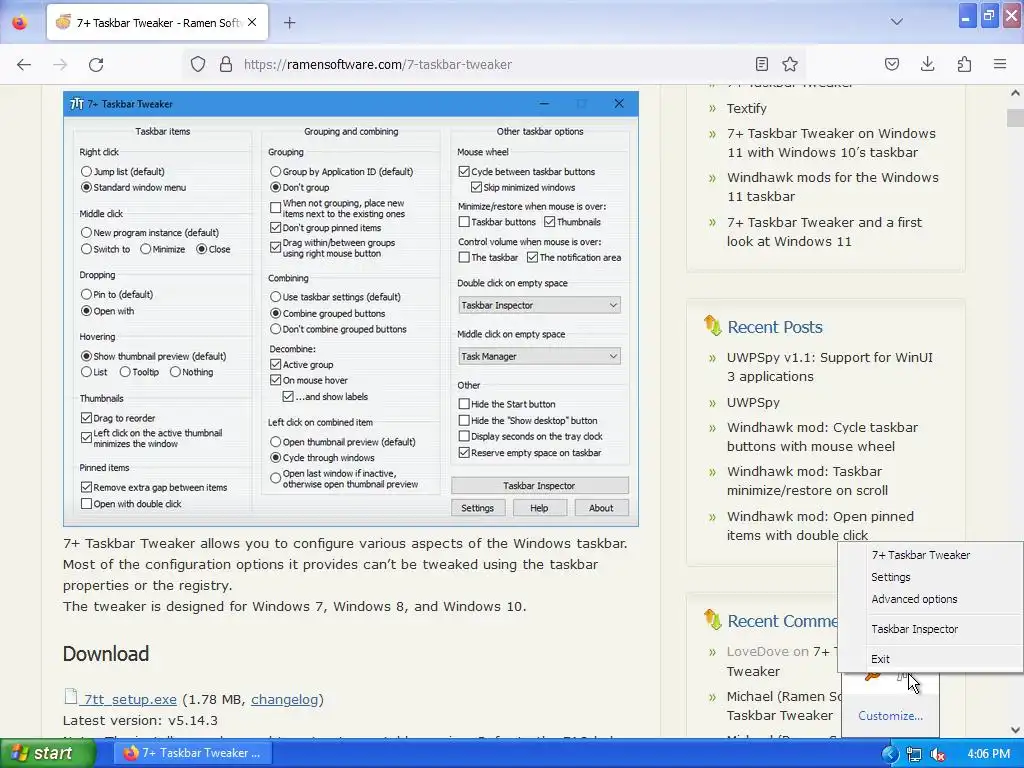Toggle 'Don't group pinned items' checkbox
Image resolution: width=1024 pixels, height=768 pixels.
point(276,228)
